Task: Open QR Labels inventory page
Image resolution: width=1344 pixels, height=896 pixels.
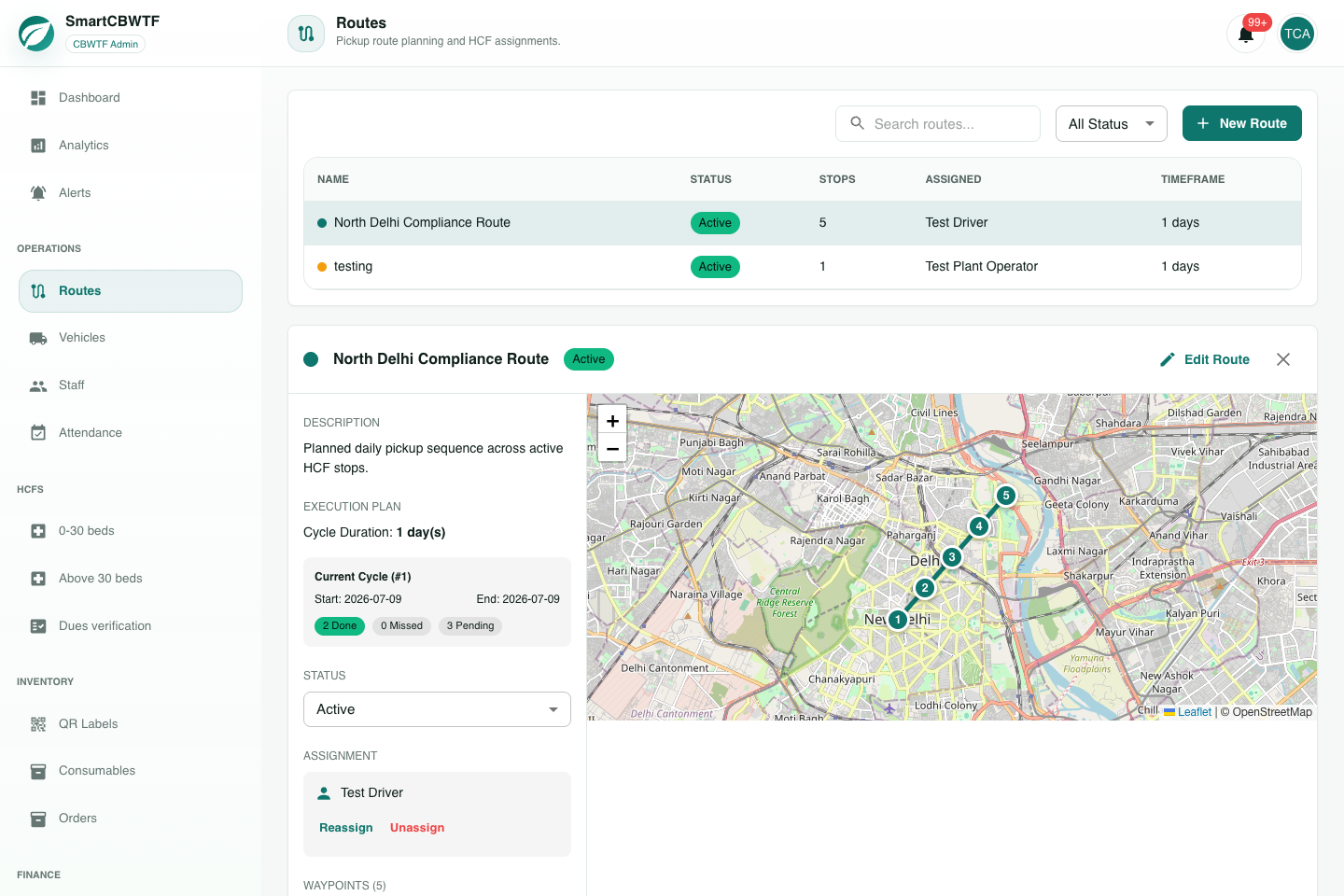Action: click(131, 724)
